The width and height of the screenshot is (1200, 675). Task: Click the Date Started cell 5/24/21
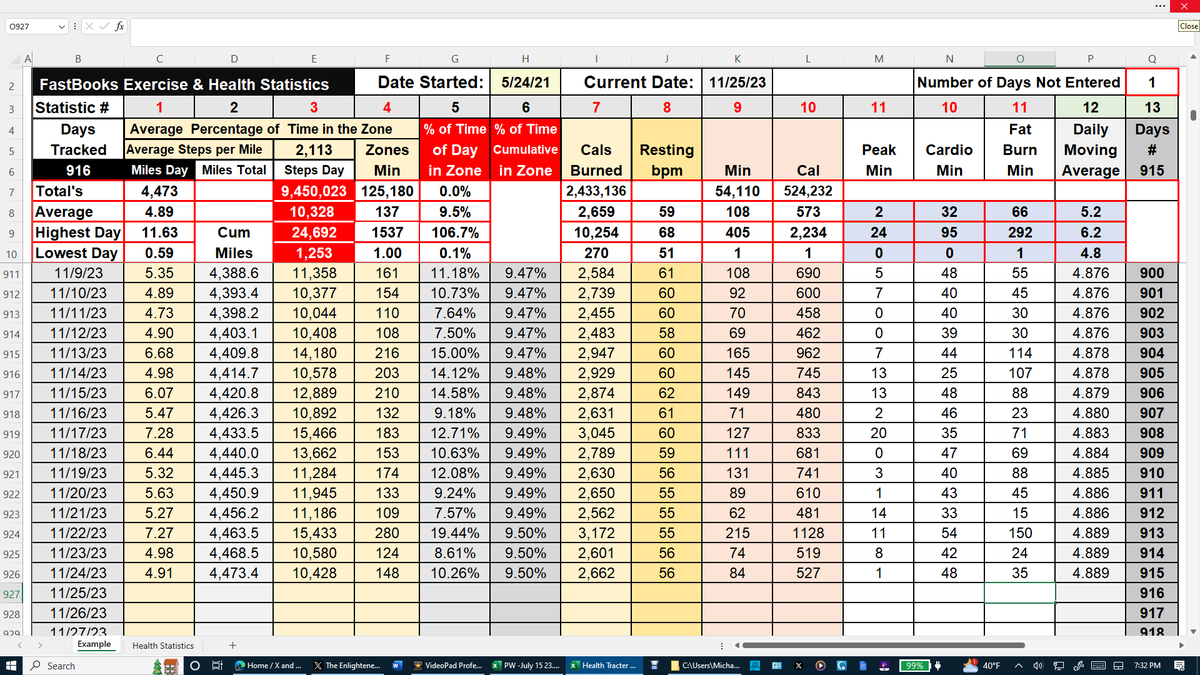point(525,82)
